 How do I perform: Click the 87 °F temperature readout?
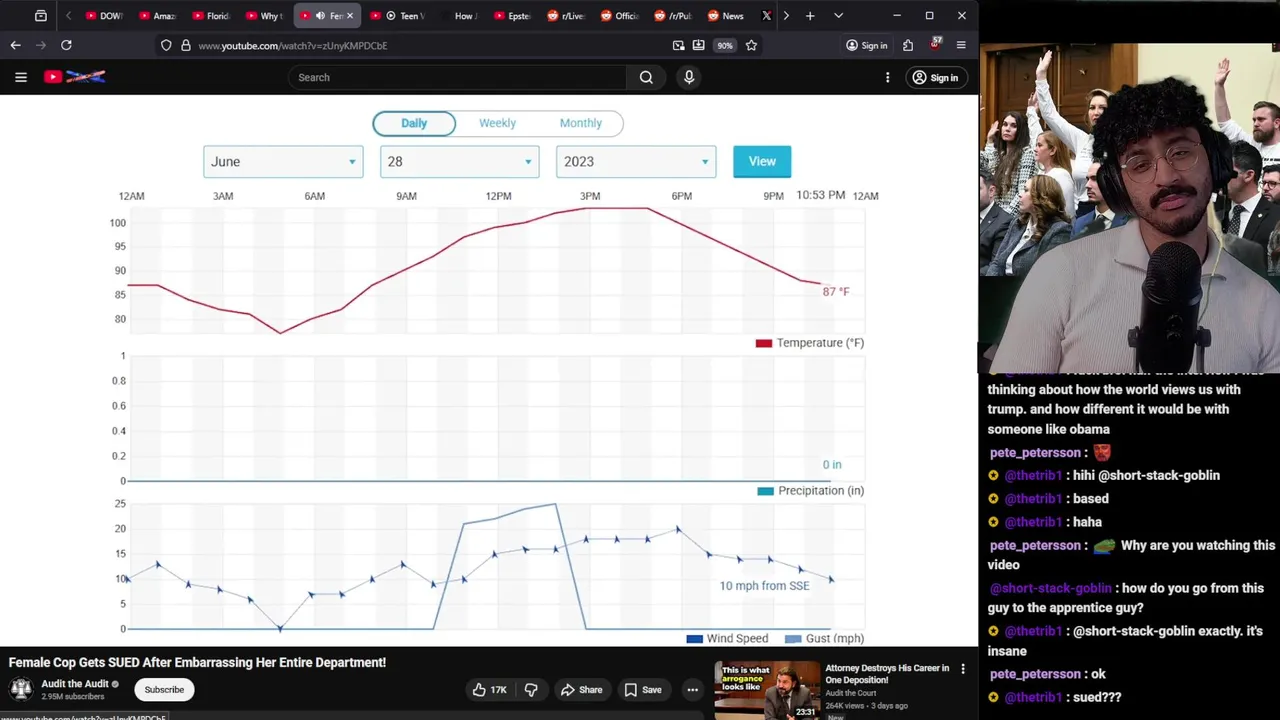[836, 292]
